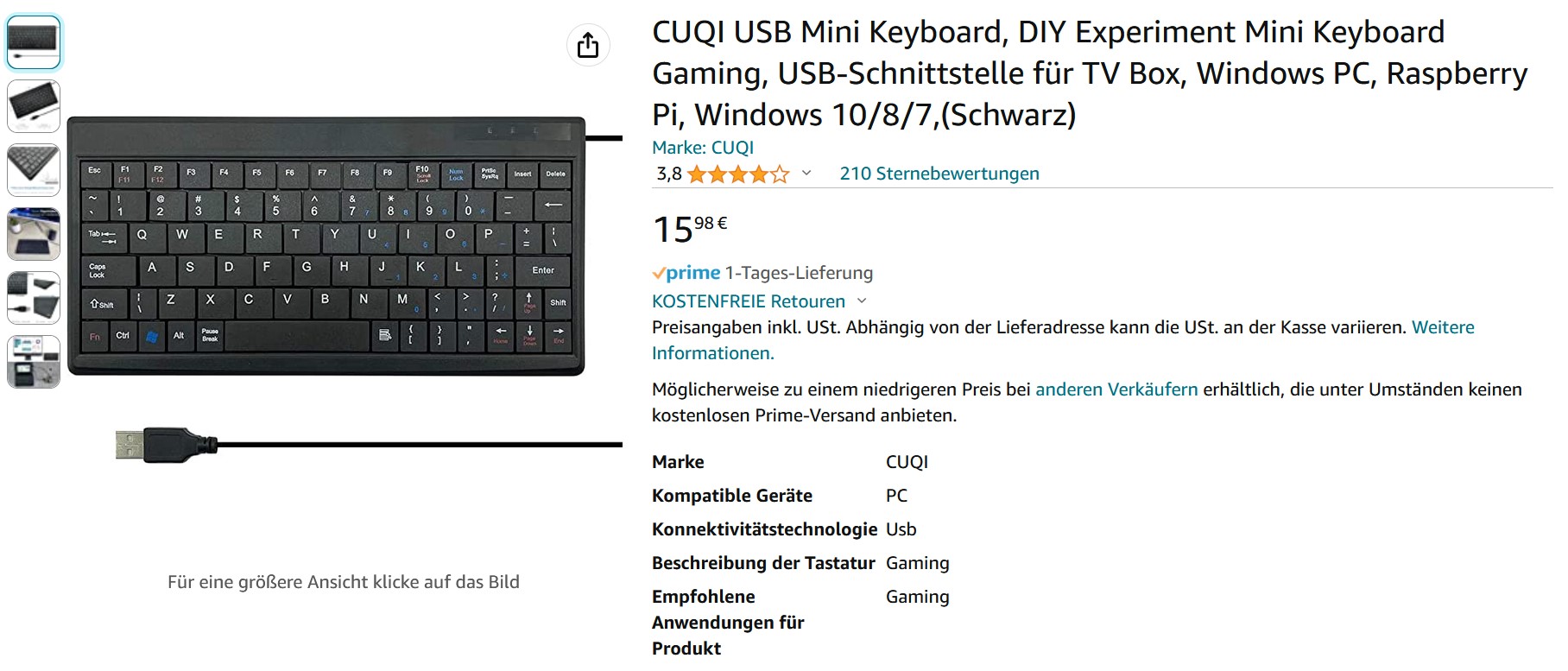Image resolution: width=1568 pixels, height=671 pixels.
Task: Visit the Marke: CUQI brand link
Action: pos(703,148)
